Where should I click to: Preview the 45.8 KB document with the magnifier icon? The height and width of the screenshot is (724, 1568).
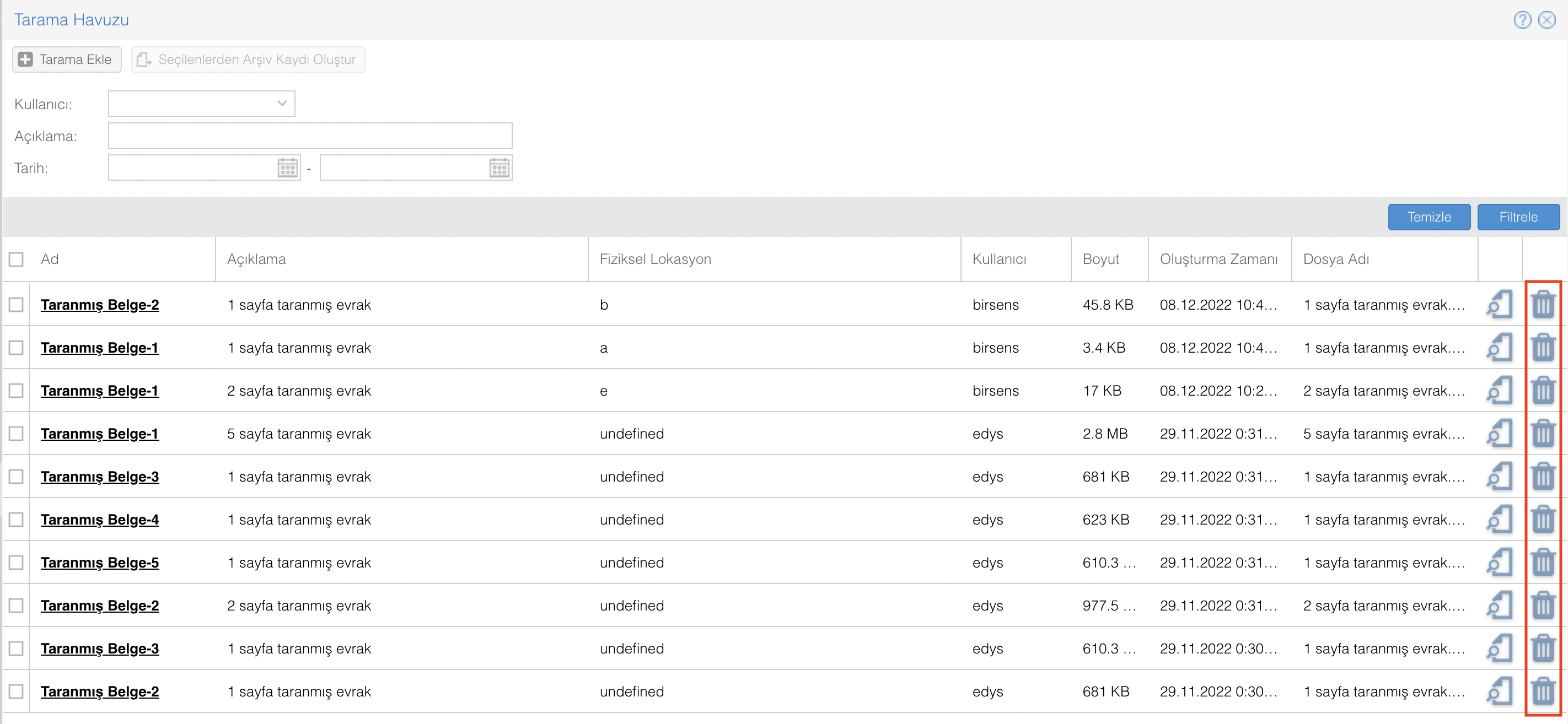coord(1500,304)
